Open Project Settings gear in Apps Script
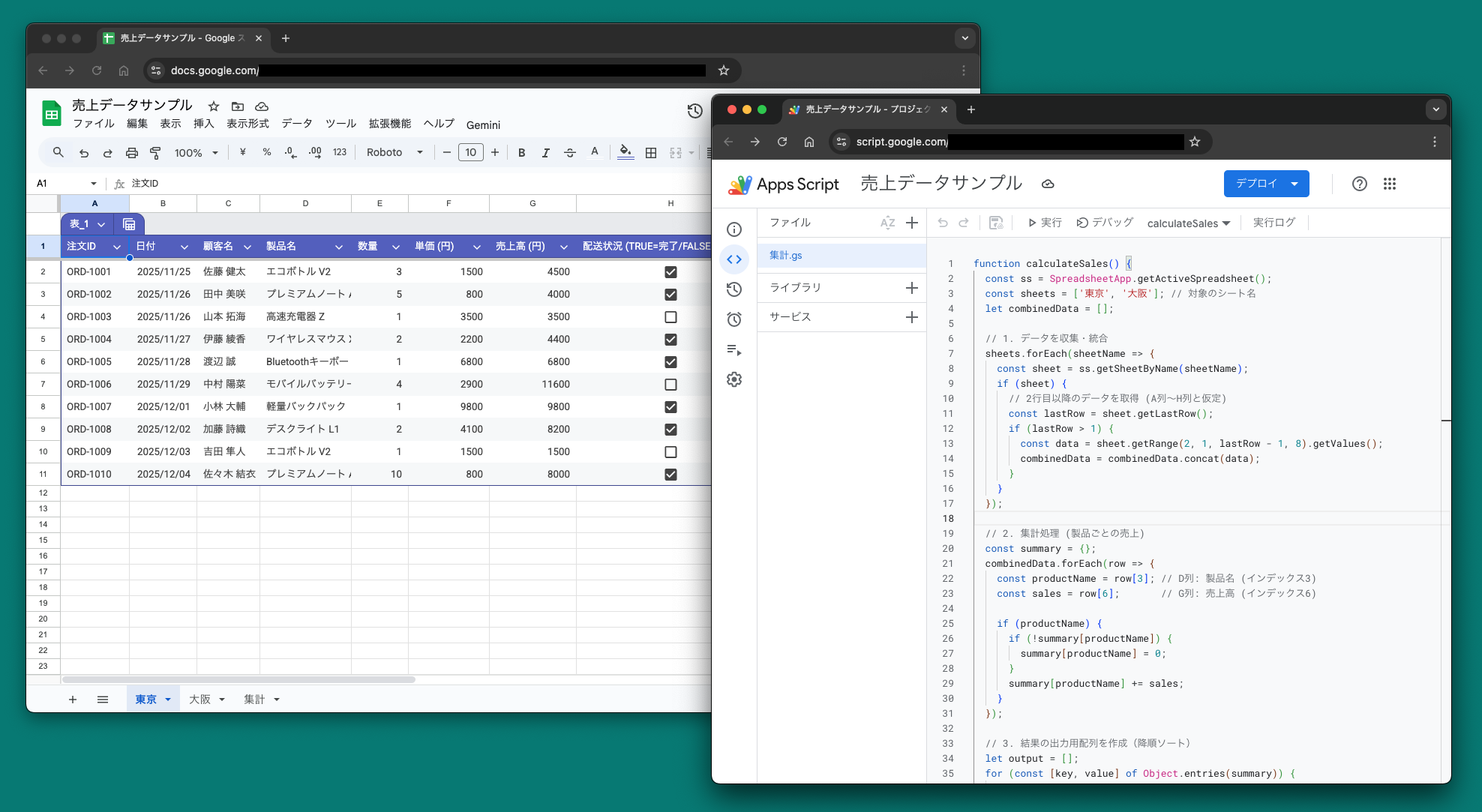The height and width of the screenshot is (812, 1482). coord(734,379)
